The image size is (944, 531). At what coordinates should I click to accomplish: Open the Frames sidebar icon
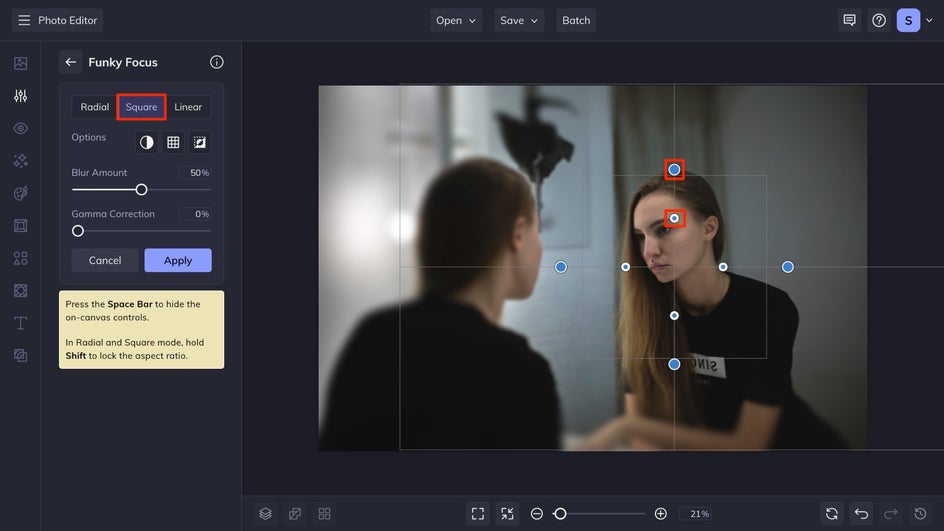[x=20, y=226]
